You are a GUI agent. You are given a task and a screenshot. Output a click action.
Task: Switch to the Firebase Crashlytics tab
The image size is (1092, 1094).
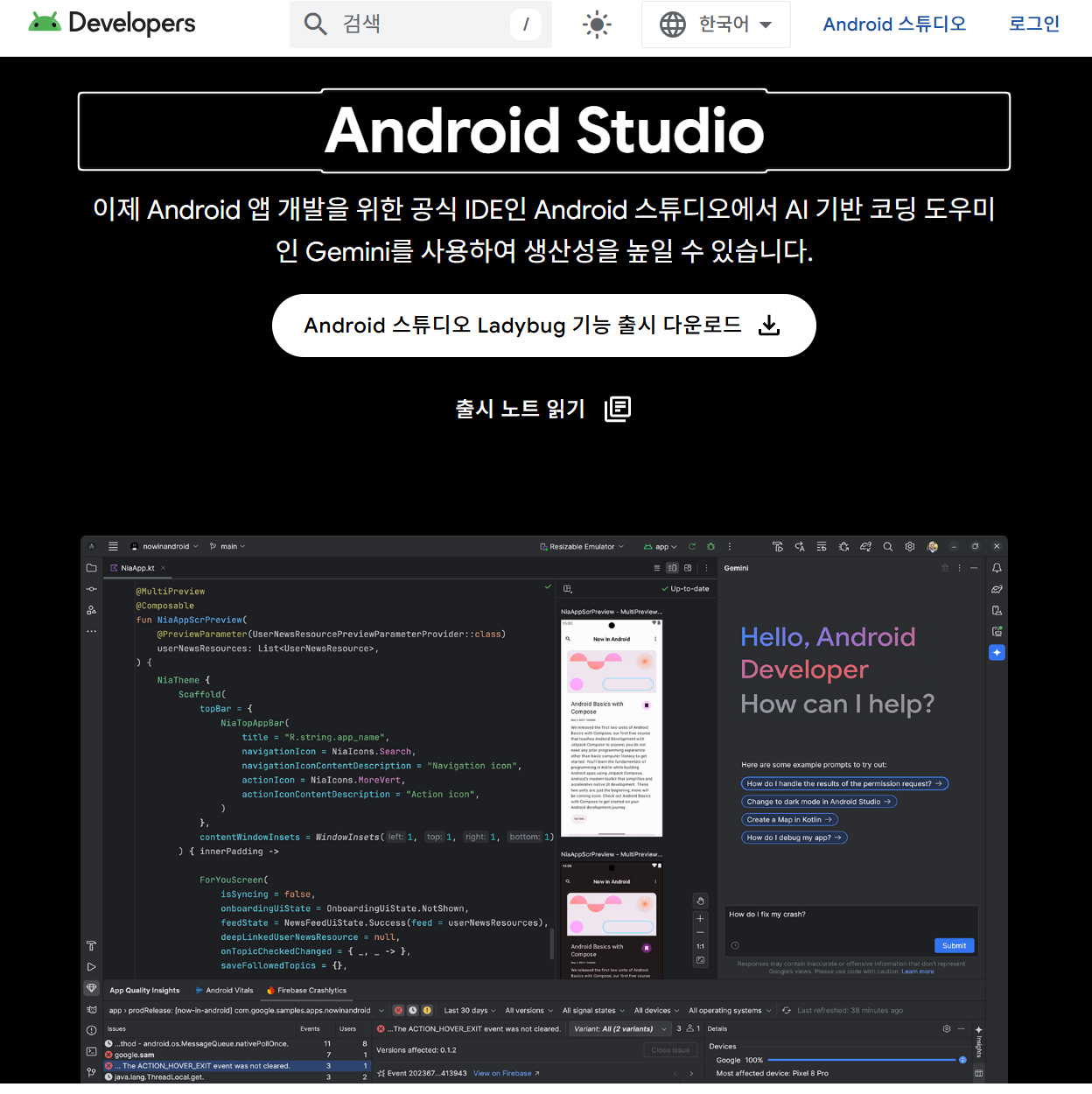pyautogui.click(x=306, y=990)
